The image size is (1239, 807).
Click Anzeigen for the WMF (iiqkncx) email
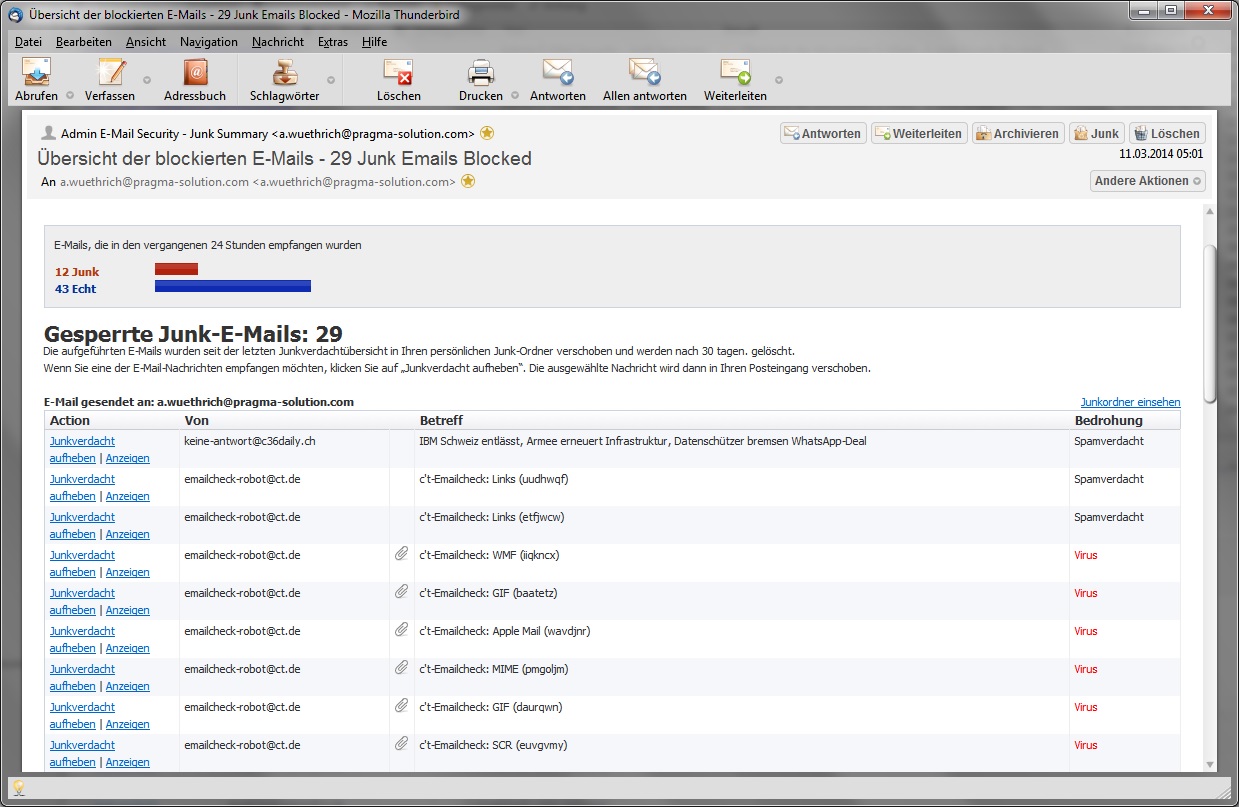point(128,572)
